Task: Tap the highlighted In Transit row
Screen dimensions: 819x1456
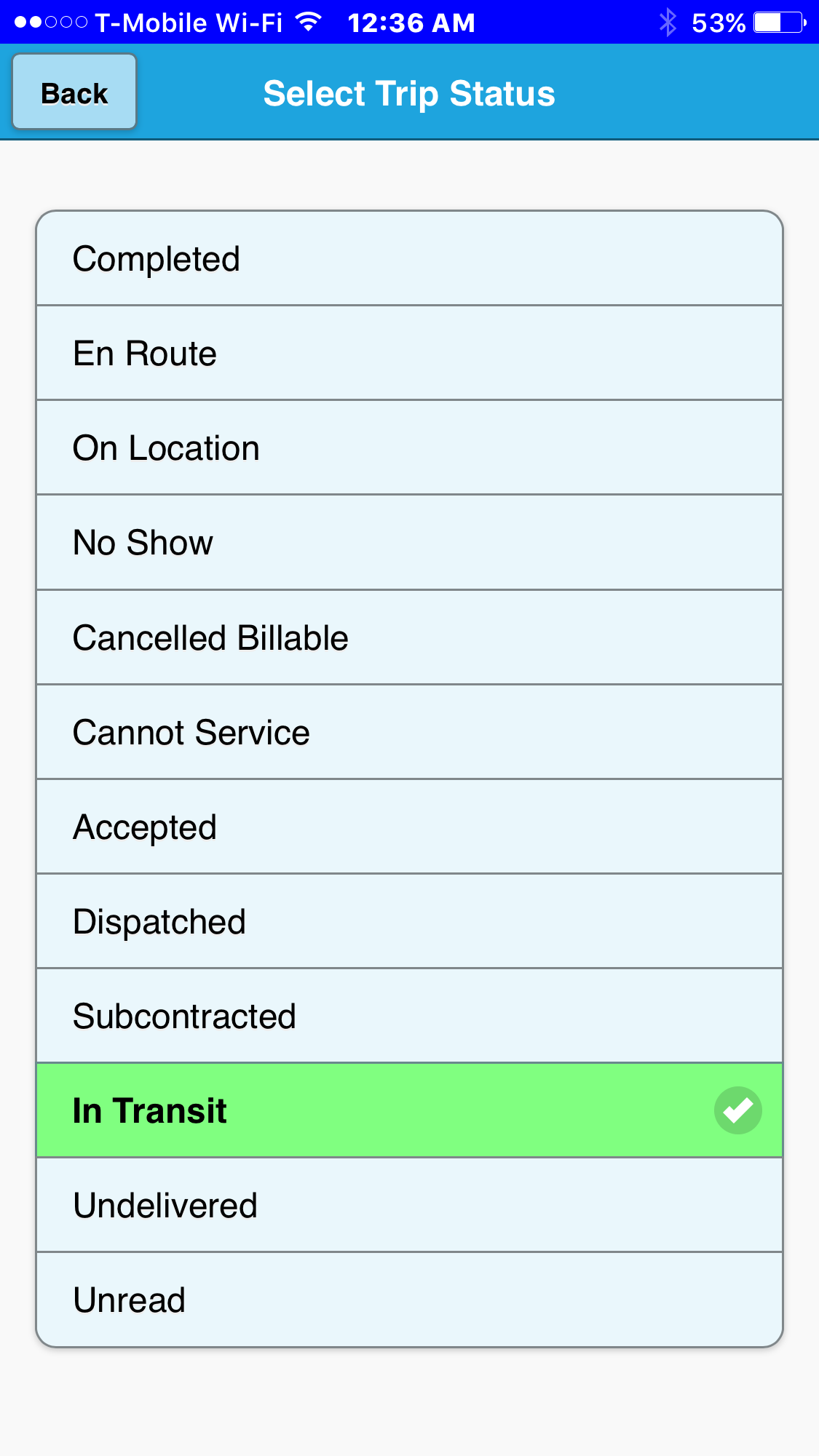Action: pyautogui.click(x=410, y=1110)
